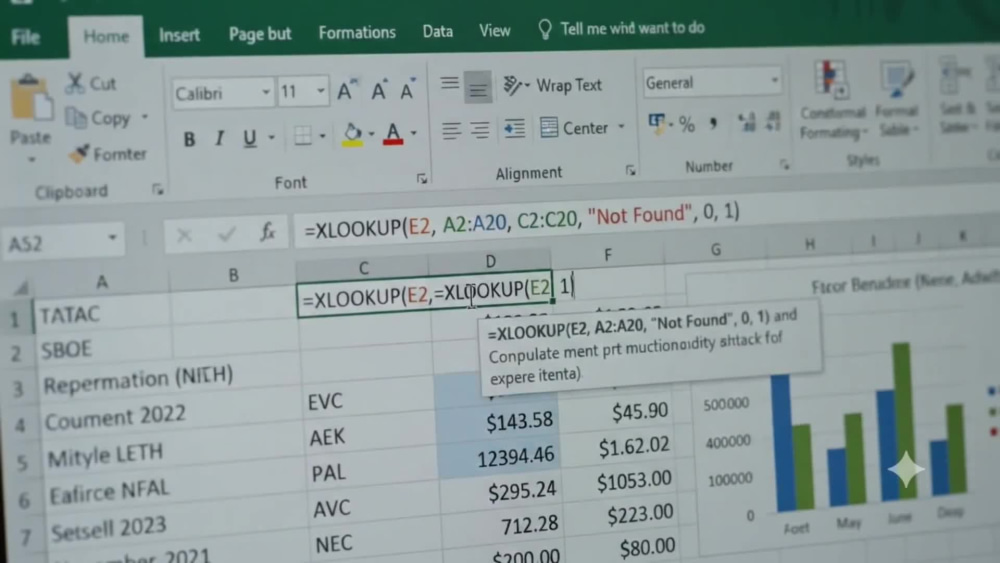Apply yellow fill color bucket

352,135
